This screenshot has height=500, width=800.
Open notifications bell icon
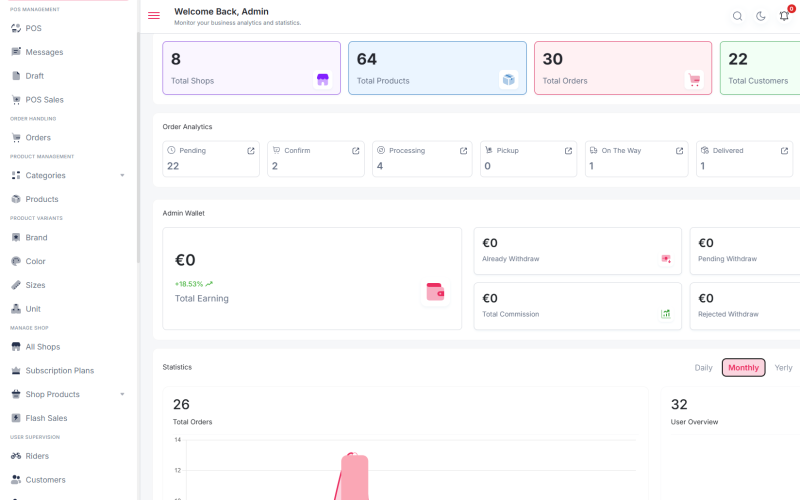[x=784, y=16]
